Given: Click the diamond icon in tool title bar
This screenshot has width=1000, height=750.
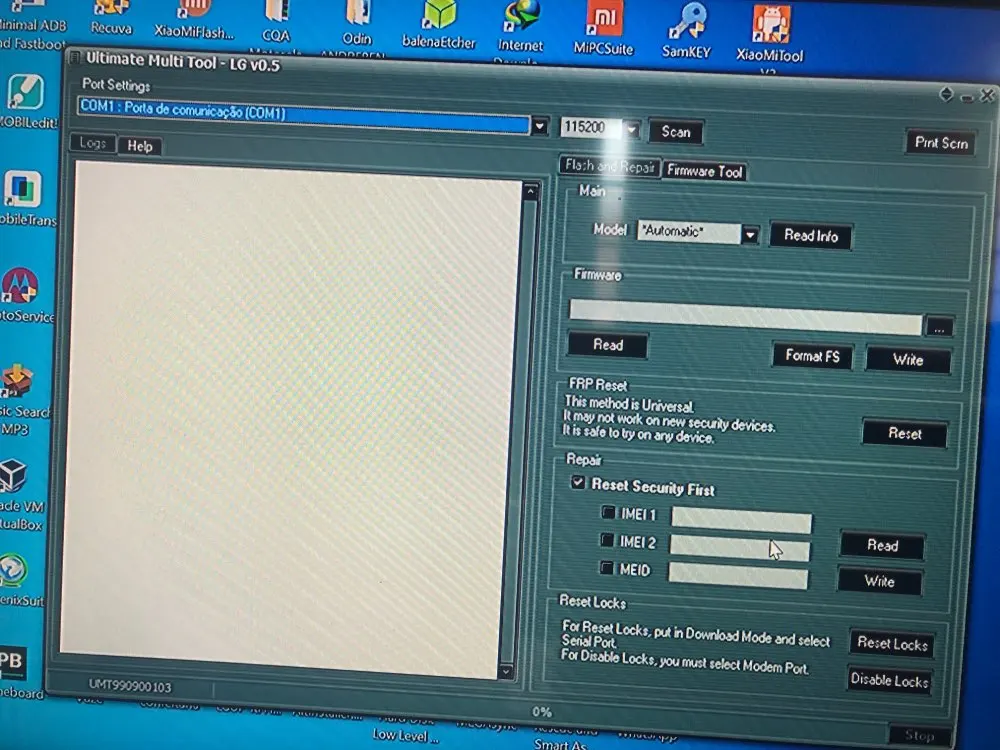Looking at the screenshot, I should point(946,94).
